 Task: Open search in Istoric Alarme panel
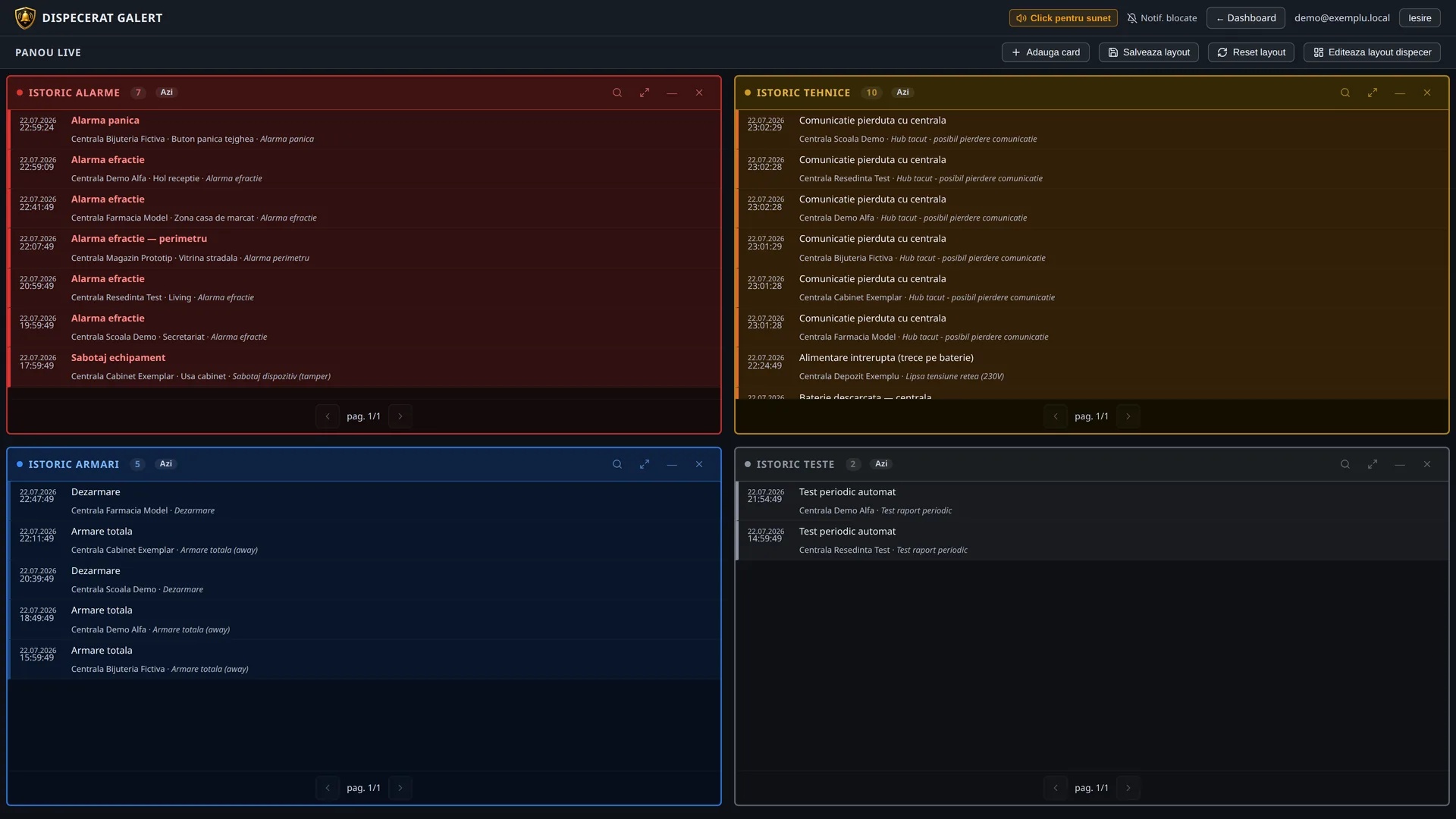tap(617, 93)
